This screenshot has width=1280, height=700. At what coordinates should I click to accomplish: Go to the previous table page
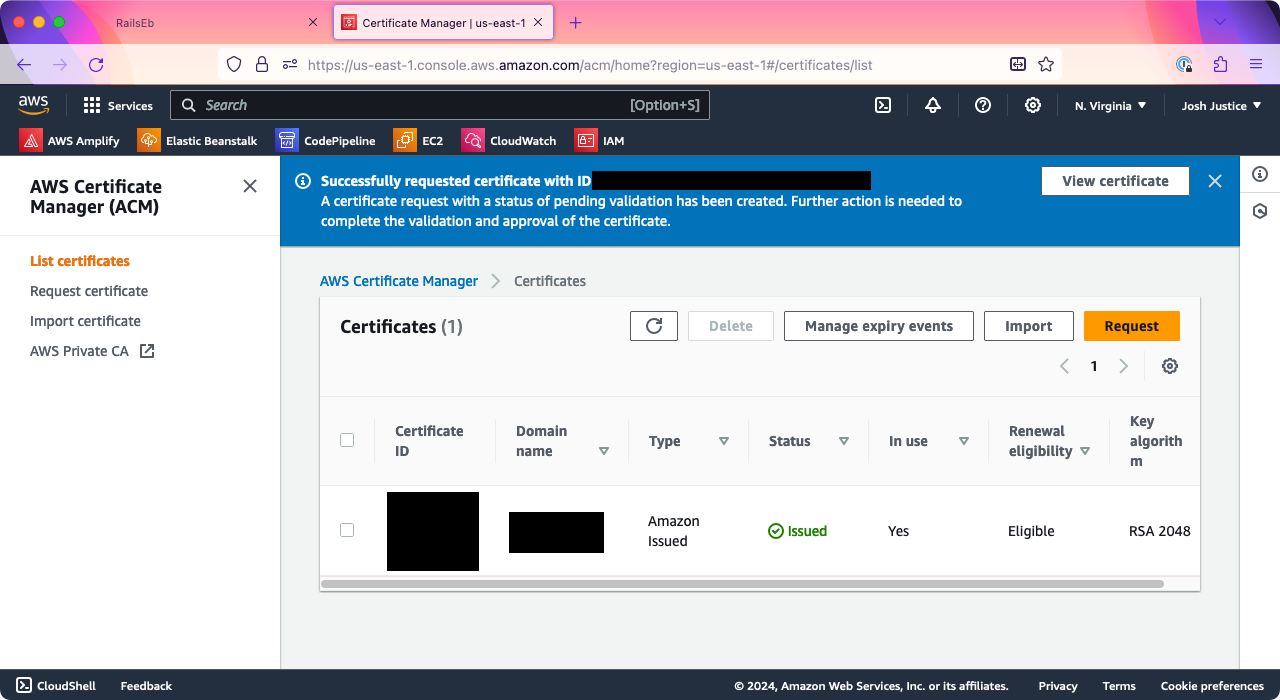(x=1065, y=366)
